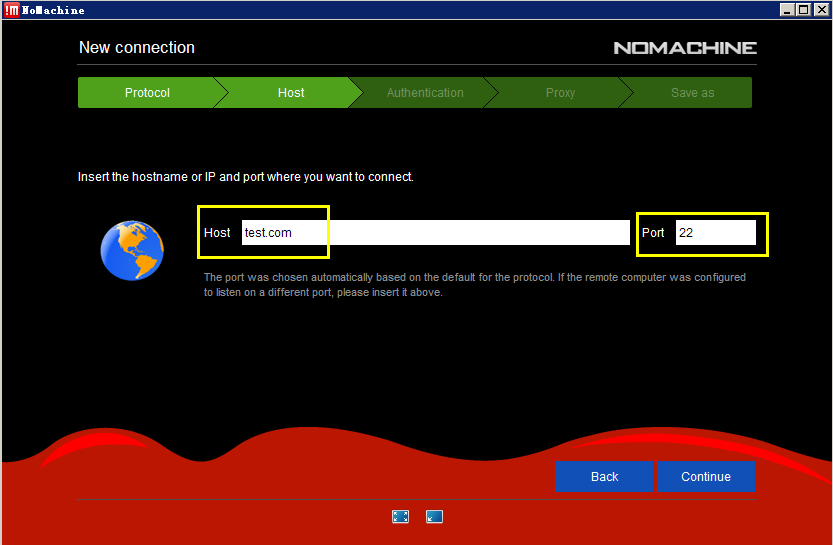The image size is (833, 545).
Task: Click the globe icon beside Host
Action: (132, 250)
